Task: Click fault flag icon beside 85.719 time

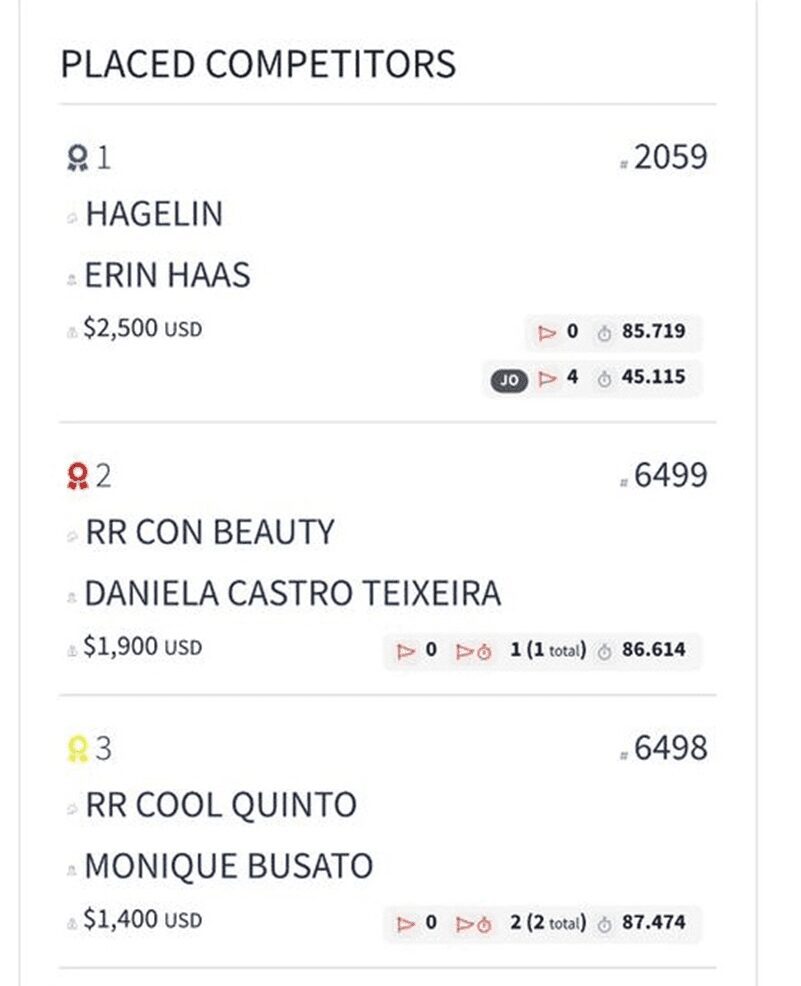Action: [x=547, y=332]
